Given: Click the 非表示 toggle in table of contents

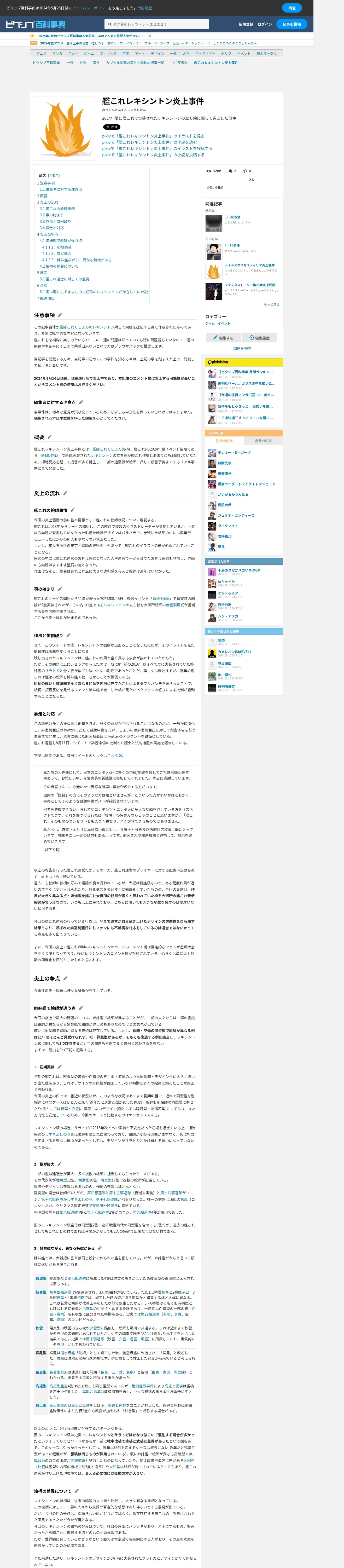Looking at the screenshot, I should click(54, 175).
